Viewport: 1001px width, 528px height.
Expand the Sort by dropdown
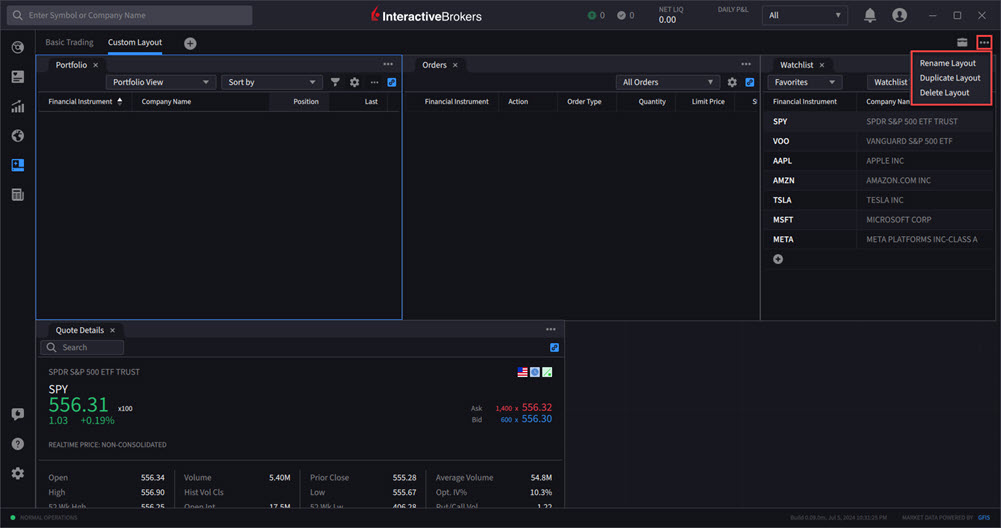[271, 82]
